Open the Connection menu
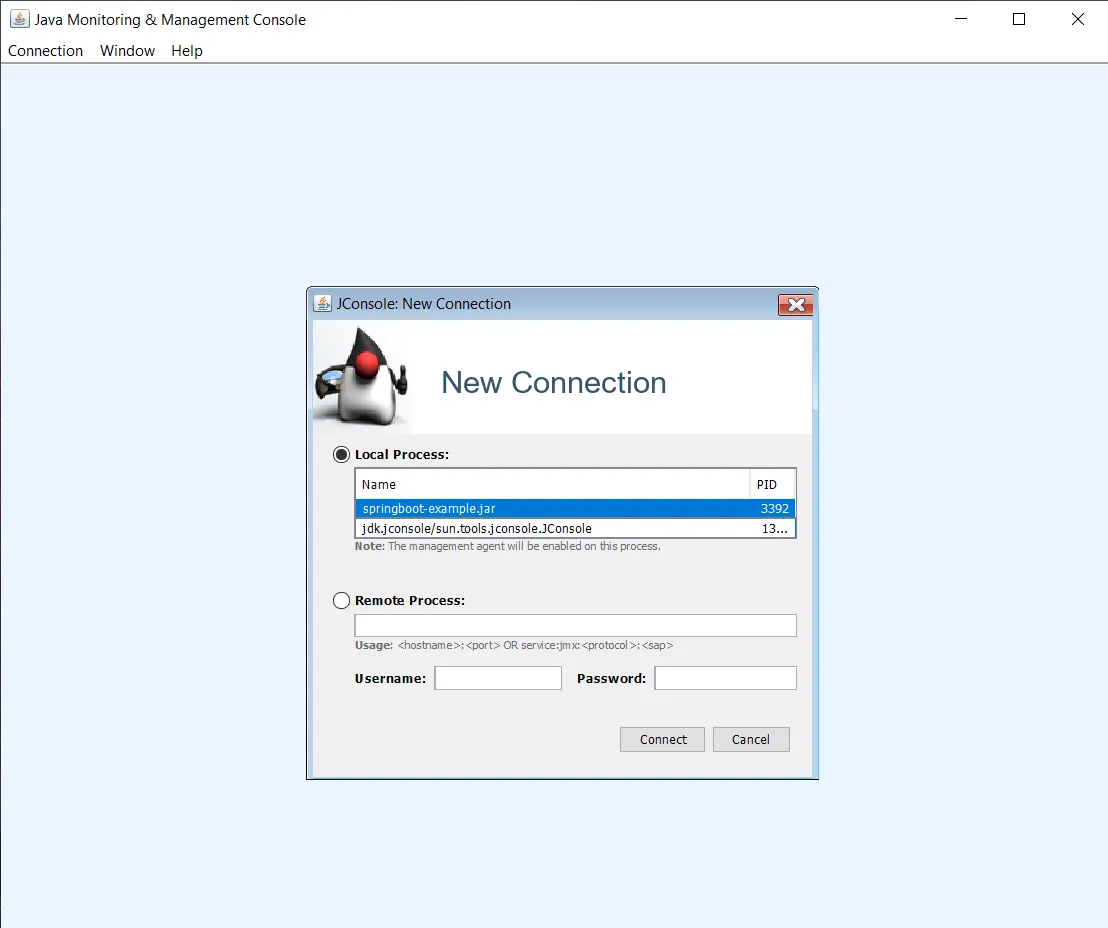 pos(45,51)
